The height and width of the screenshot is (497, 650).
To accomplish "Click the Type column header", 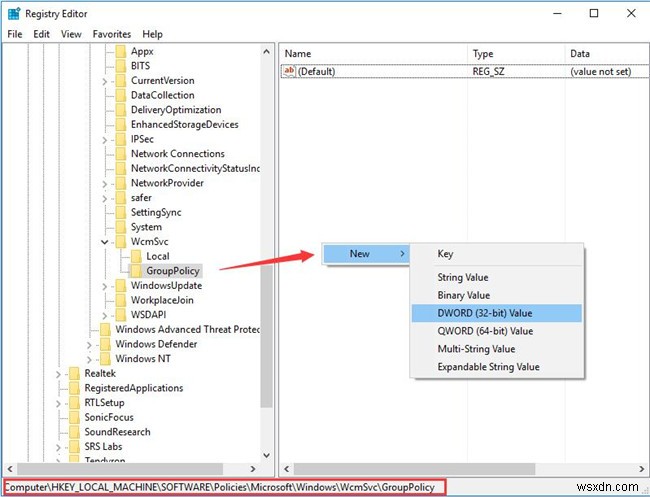I will point(516,53).
